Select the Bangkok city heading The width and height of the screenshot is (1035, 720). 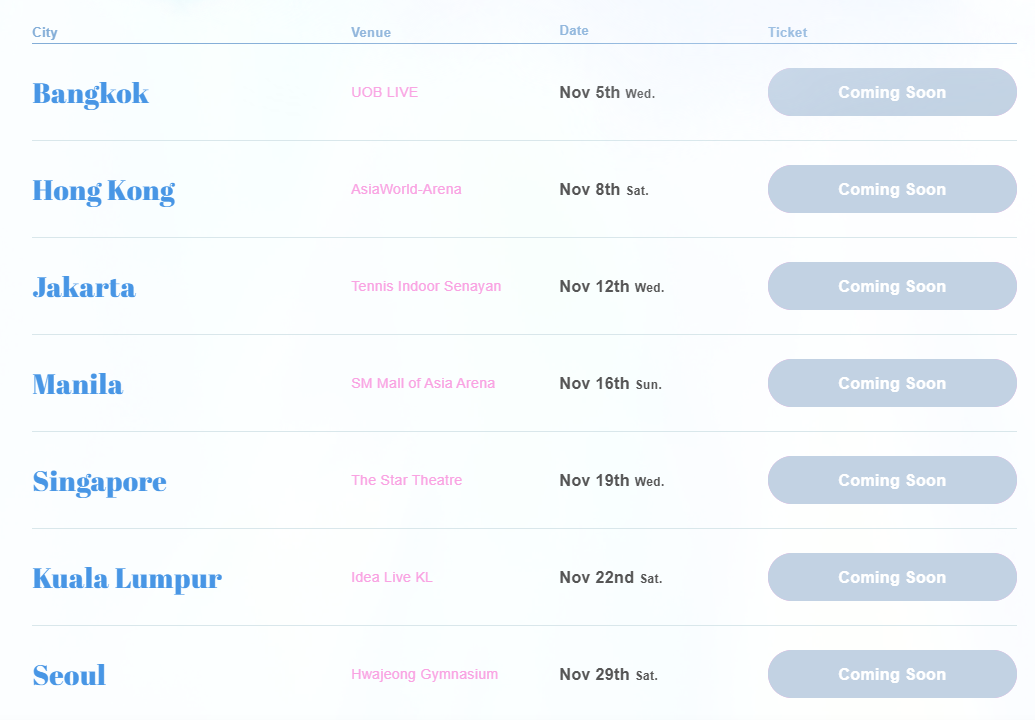(x=90, y=93)
